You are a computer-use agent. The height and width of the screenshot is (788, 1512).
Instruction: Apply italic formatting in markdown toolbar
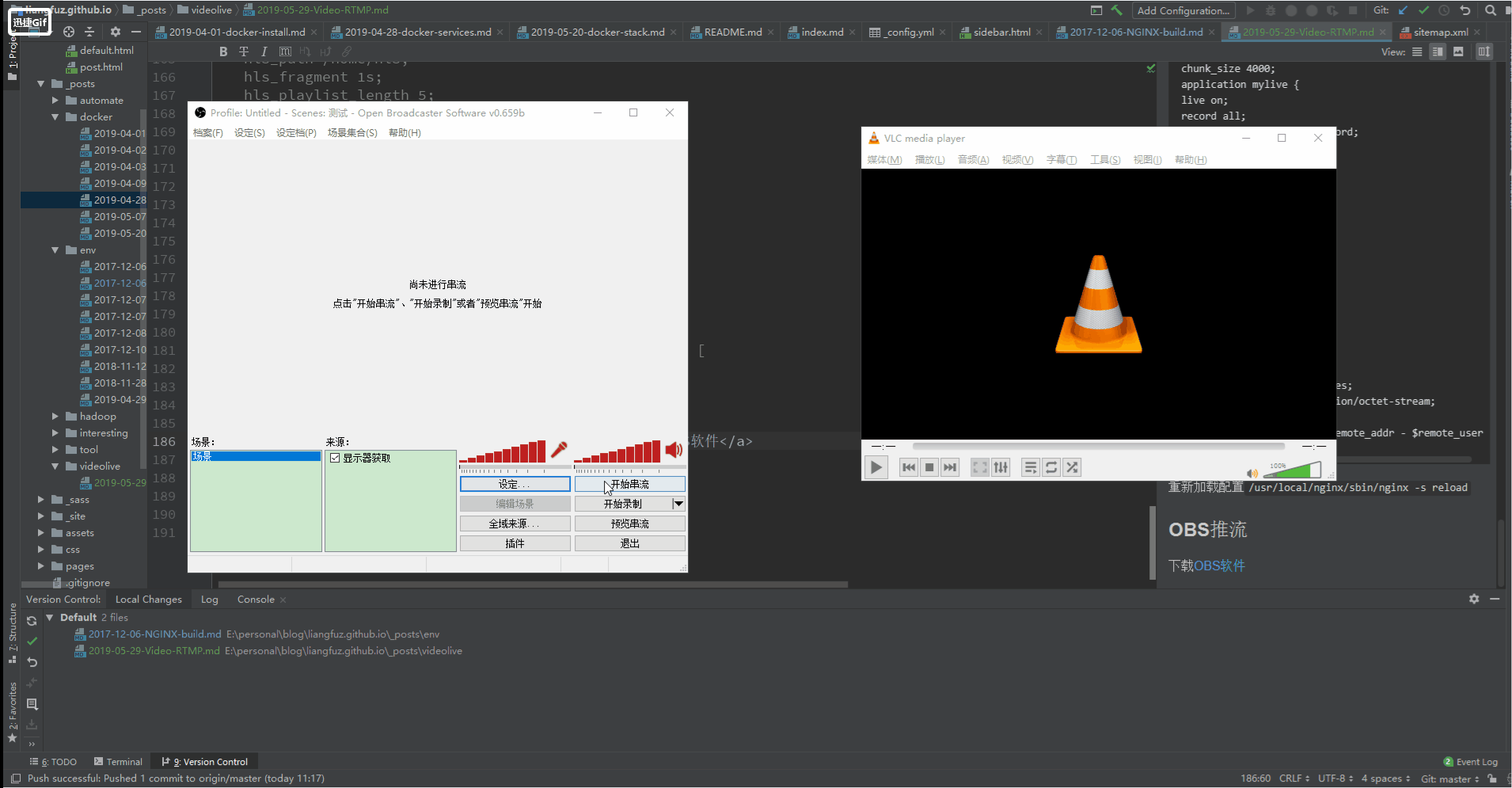tap(264, 51)
